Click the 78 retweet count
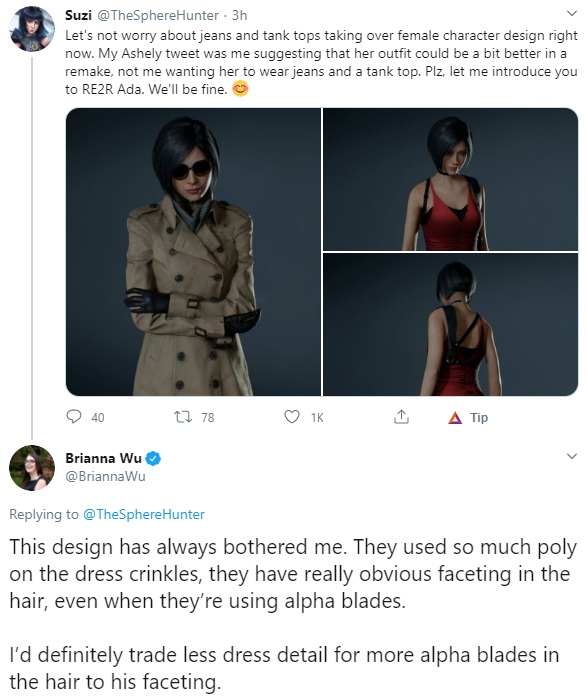The height and width of the screenshot is (698, 587). point(208,418)
